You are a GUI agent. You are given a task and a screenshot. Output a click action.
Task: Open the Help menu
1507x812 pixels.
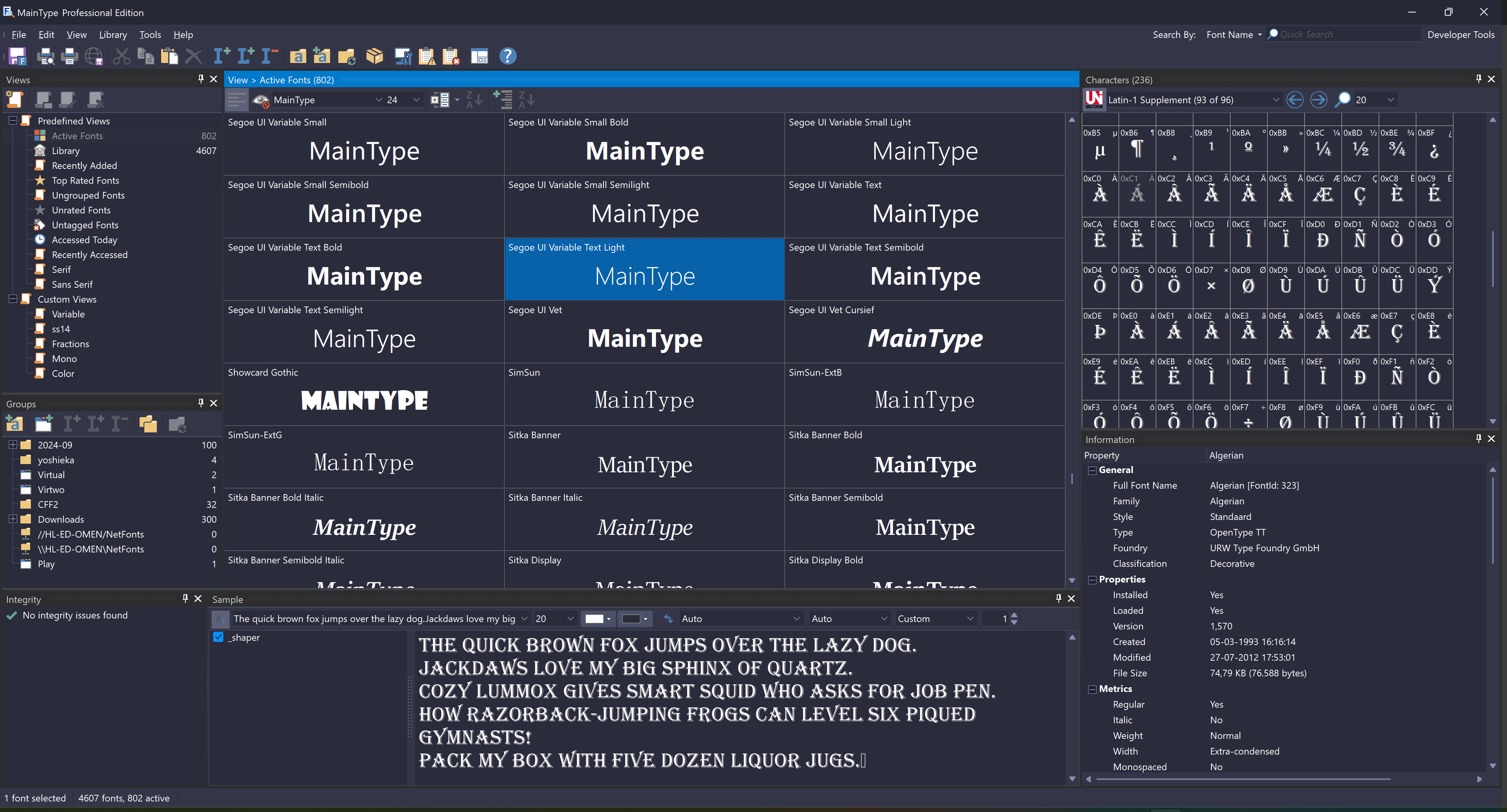[x=183, y=34]
